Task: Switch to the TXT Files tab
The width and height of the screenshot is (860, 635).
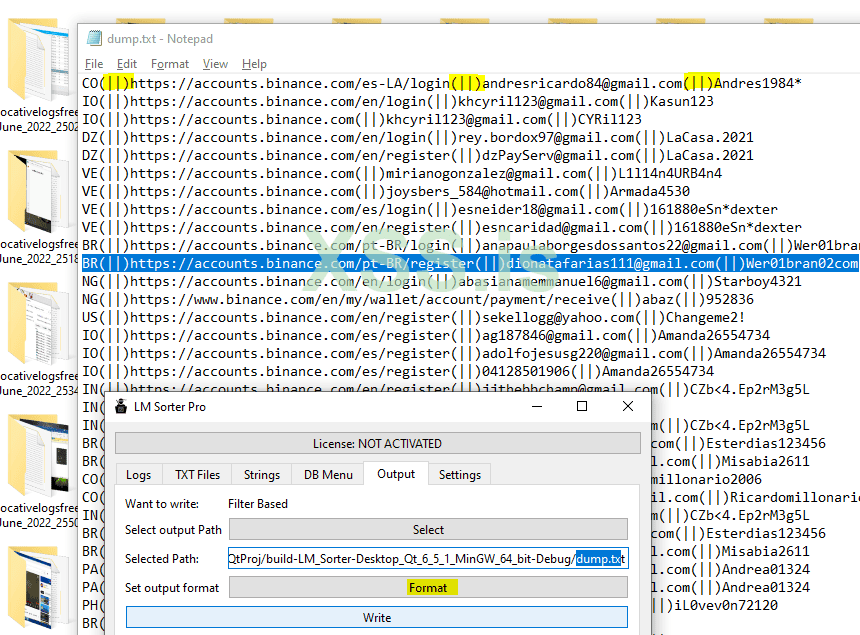Action: pyautogui.click(x=197, y=475)
